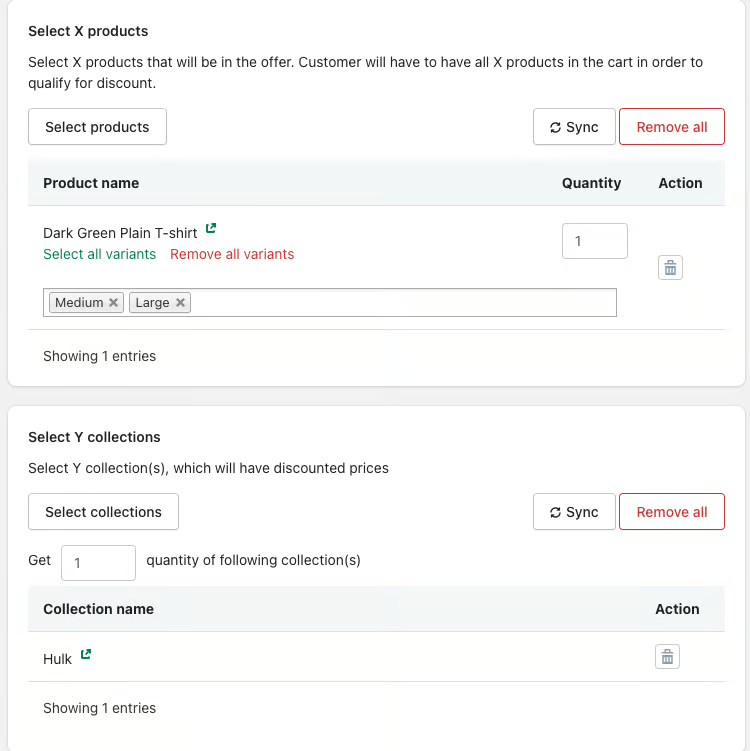This screenshot has height=751, width=750.
Task: Open the Select collections picker
Action: [x=103, y=512]
